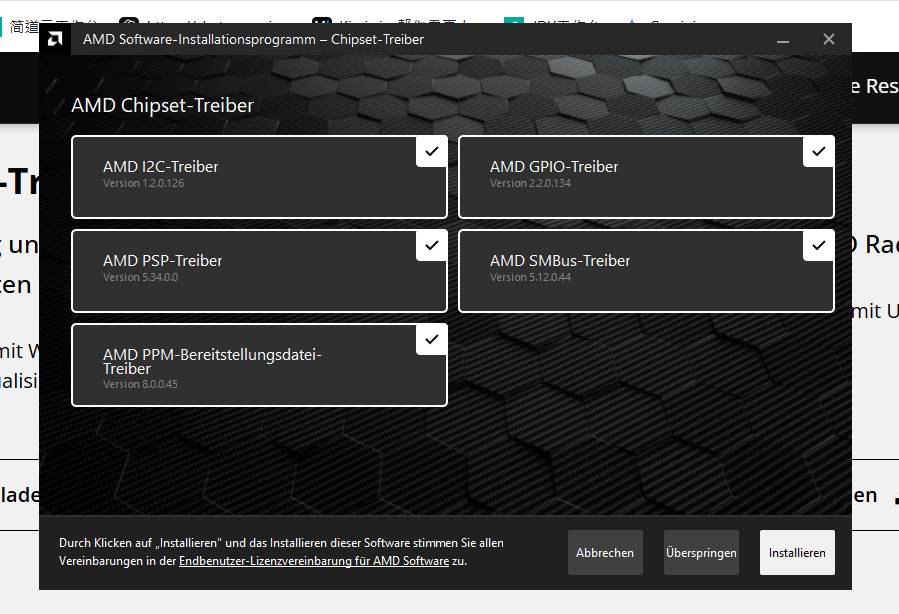Deselect the AMD PPM-Bereitstellungsdatei-Treiber checkbox
899x614 pixels.
tap(432, 339)
